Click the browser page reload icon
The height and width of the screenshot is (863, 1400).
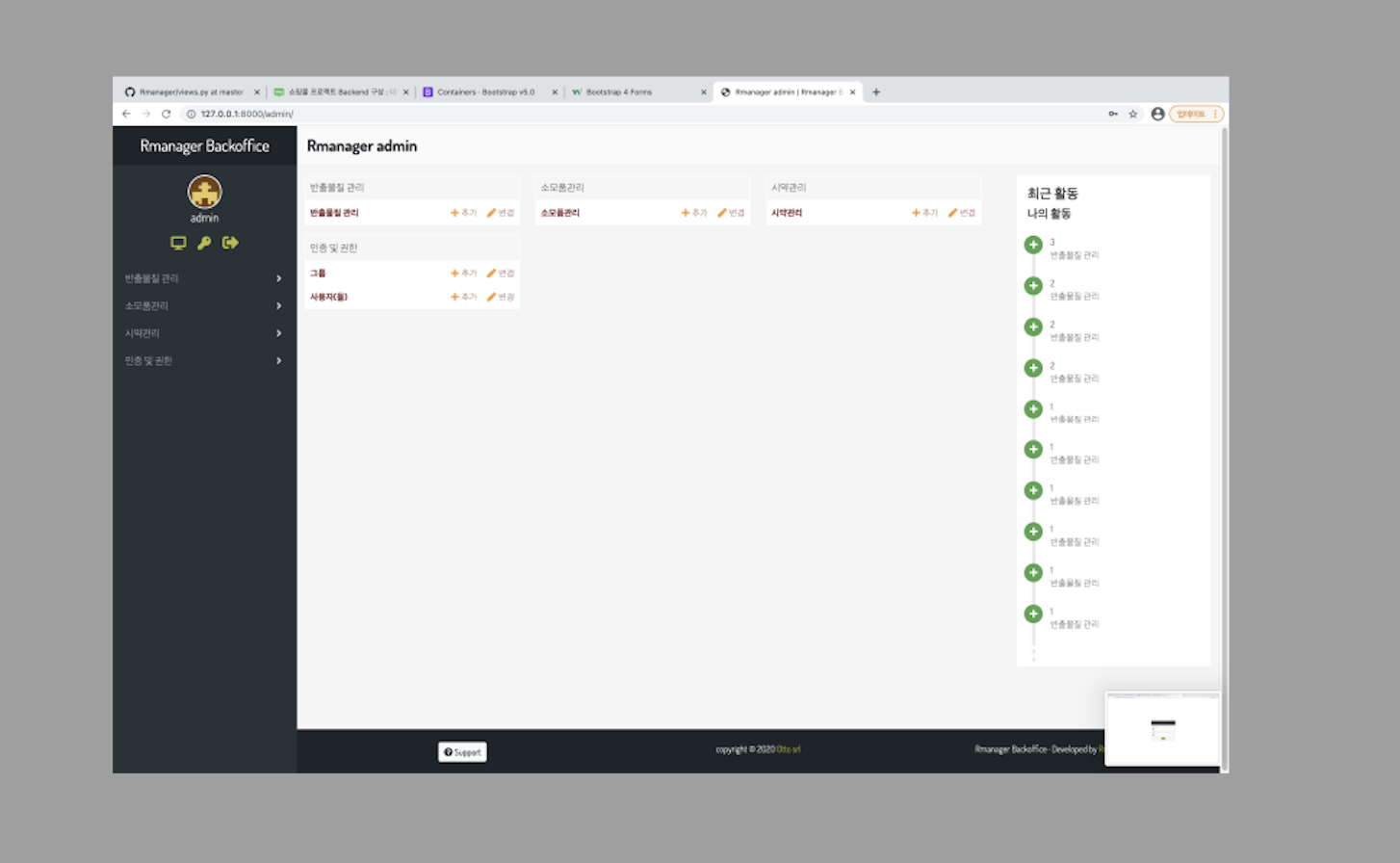(168, 113)
